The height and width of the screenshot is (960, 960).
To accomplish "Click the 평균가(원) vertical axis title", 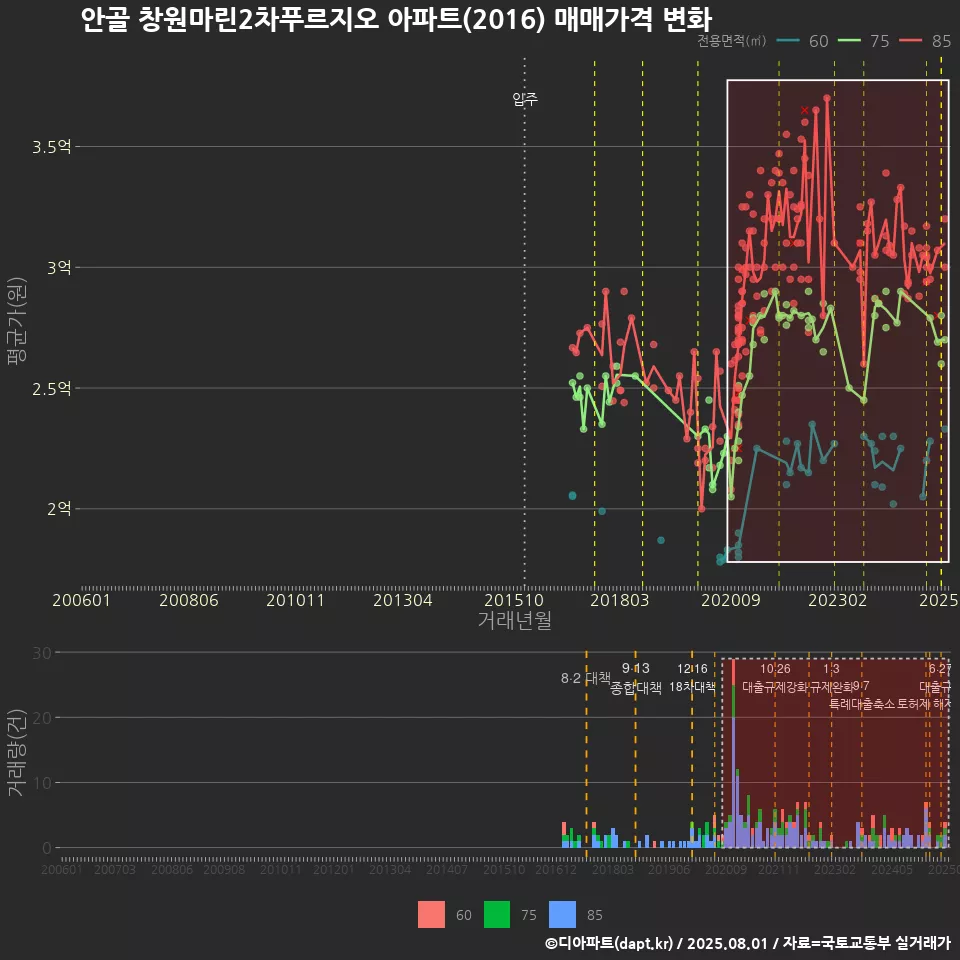I will pyautogui.click(x=17, y=321).
